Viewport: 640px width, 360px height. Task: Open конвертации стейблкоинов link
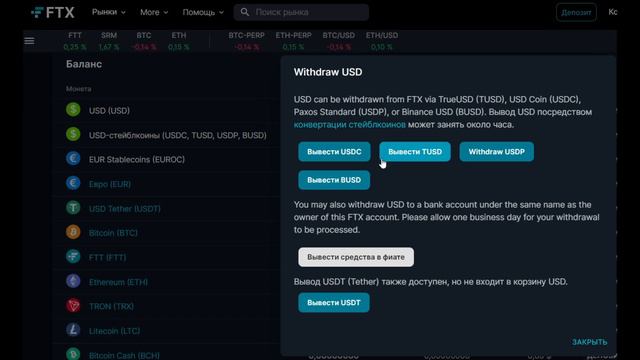coord(350,124)
